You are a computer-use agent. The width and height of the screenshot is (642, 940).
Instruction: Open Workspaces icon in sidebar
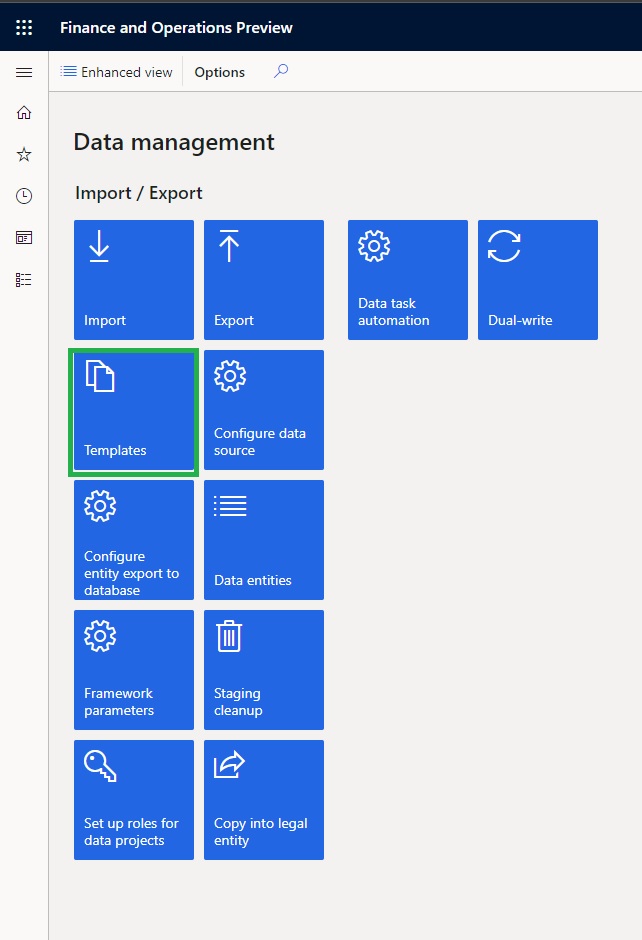coord(24,238)
